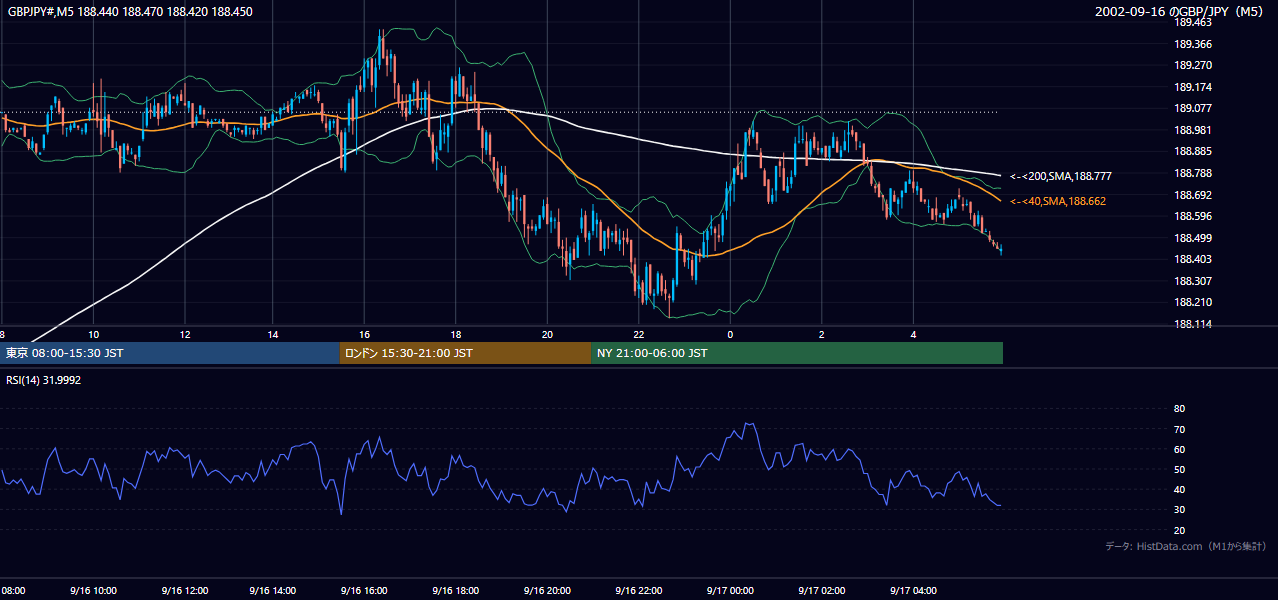
Task: Click the bottom time label 9/16 22:00
Action: pos(639,591)
